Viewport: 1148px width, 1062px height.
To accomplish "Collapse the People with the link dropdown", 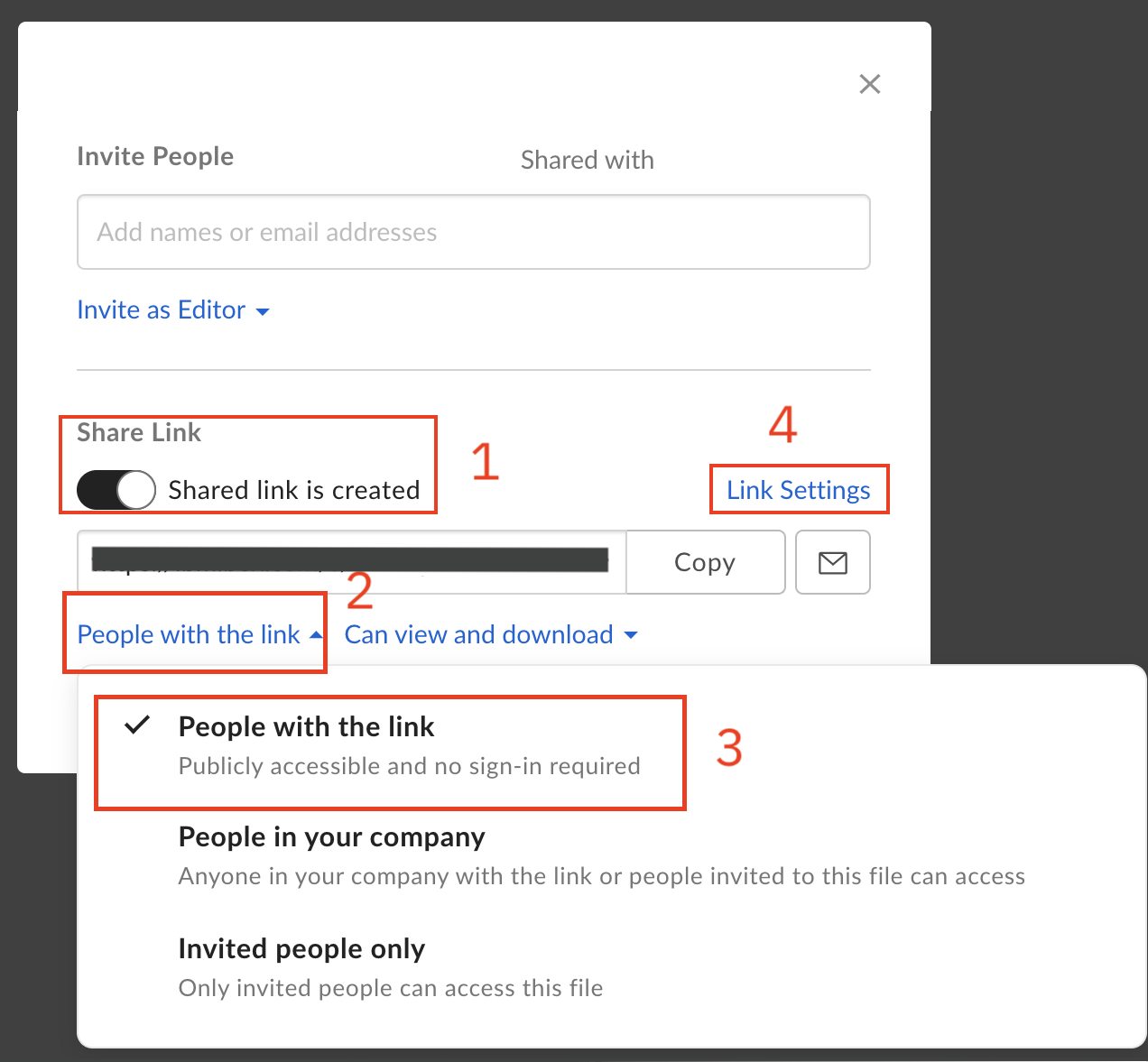I will click(x=189, y=635).
